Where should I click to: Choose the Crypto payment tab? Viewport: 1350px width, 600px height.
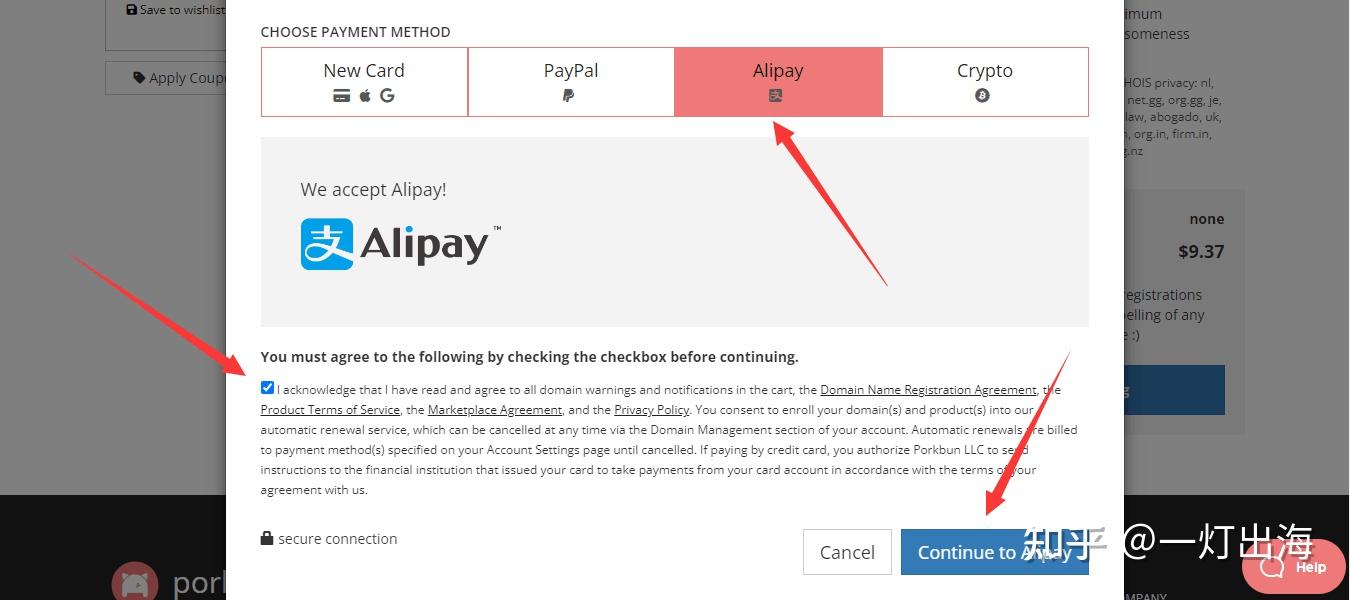985,82
